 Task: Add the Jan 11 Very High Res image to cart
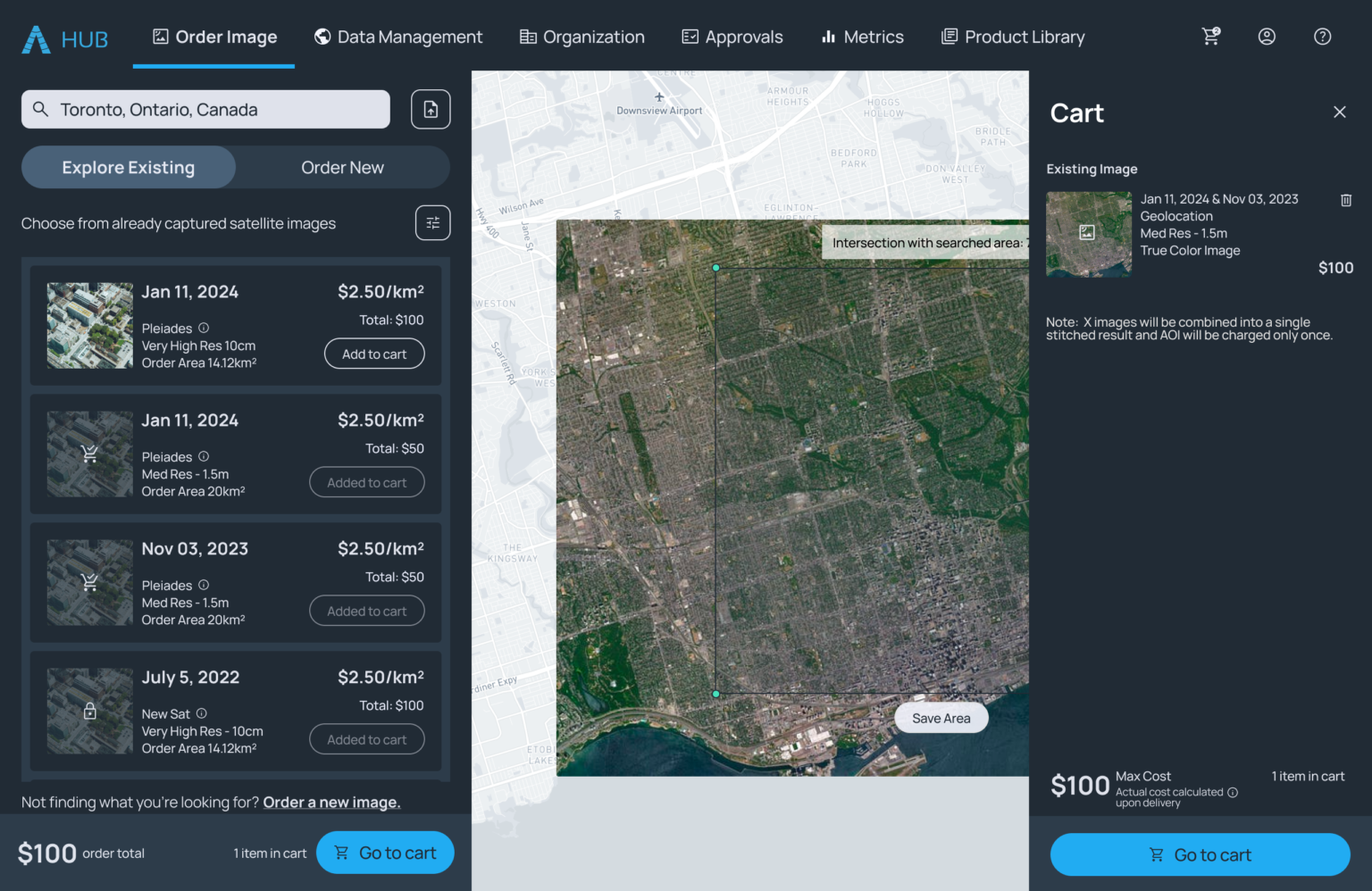pos(374,354)
